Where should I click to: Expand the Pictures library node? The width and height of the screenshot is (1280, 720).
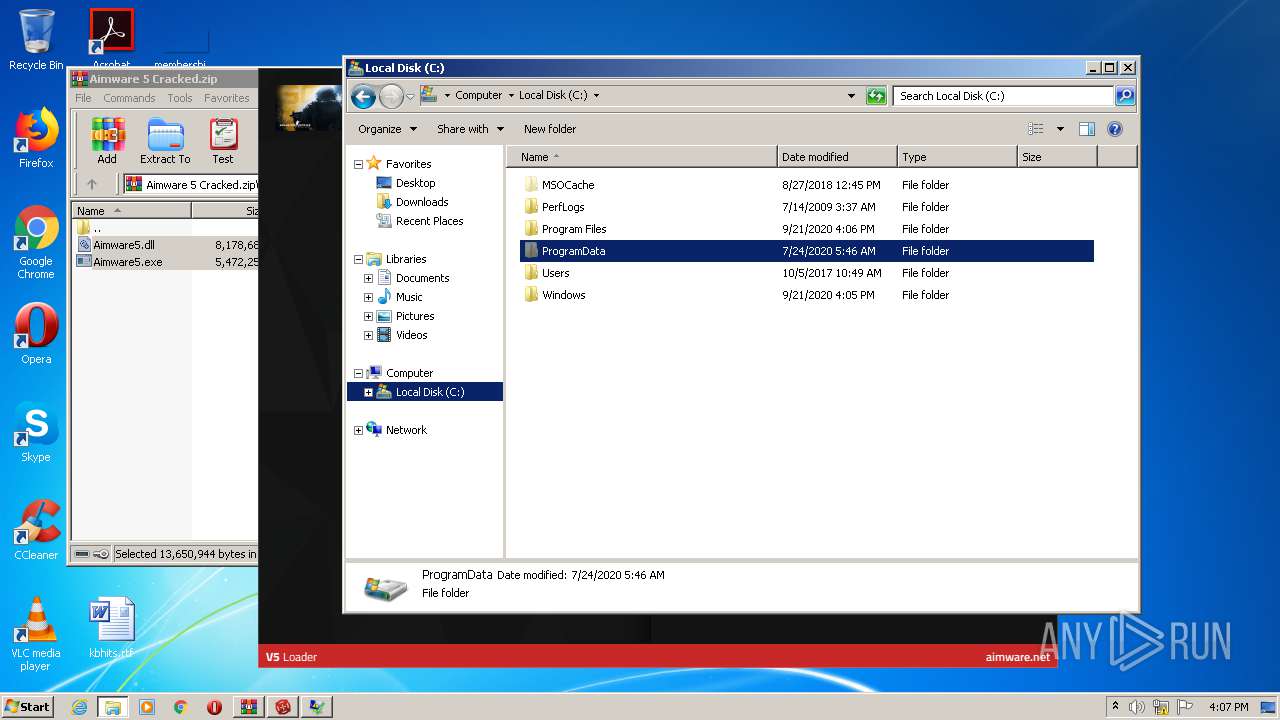tap(368, 316)
